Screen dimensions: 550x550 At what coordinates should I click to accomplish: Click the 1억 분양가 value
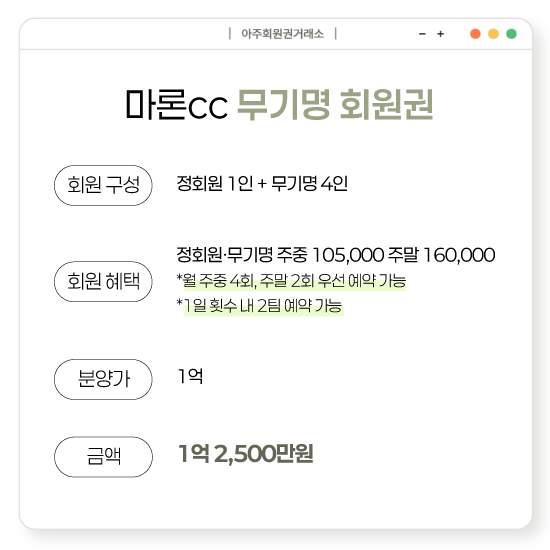click(190, 376)
